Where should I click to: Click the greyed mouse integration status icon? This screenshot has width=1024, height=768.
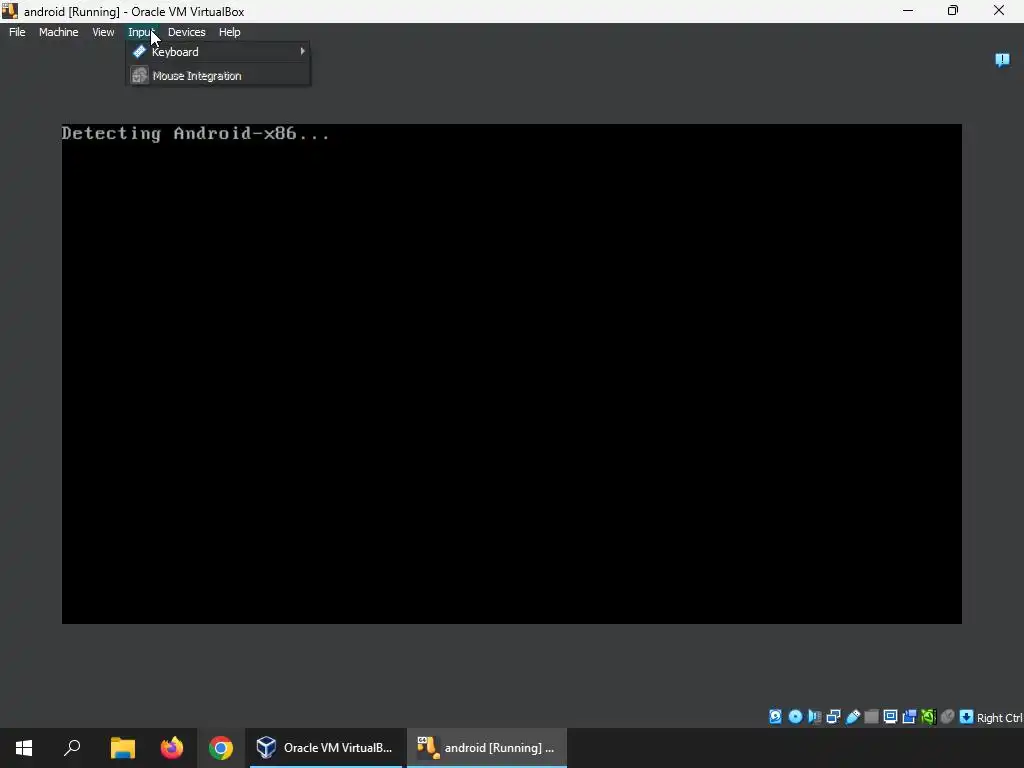pos(947,717)
